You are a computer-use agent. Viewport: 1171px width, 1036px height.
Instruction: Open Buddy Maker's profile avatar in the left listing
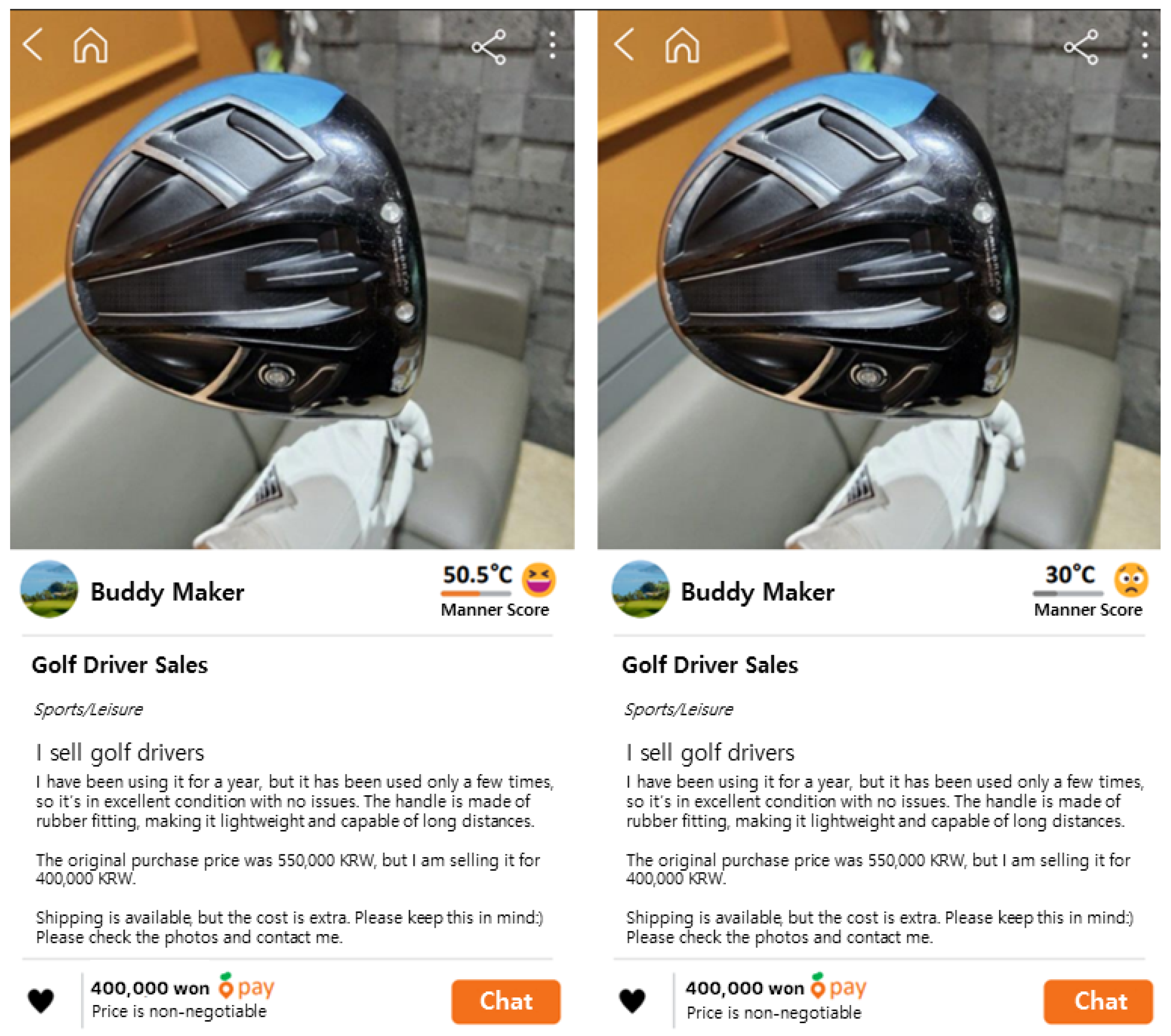coord(49,589)
